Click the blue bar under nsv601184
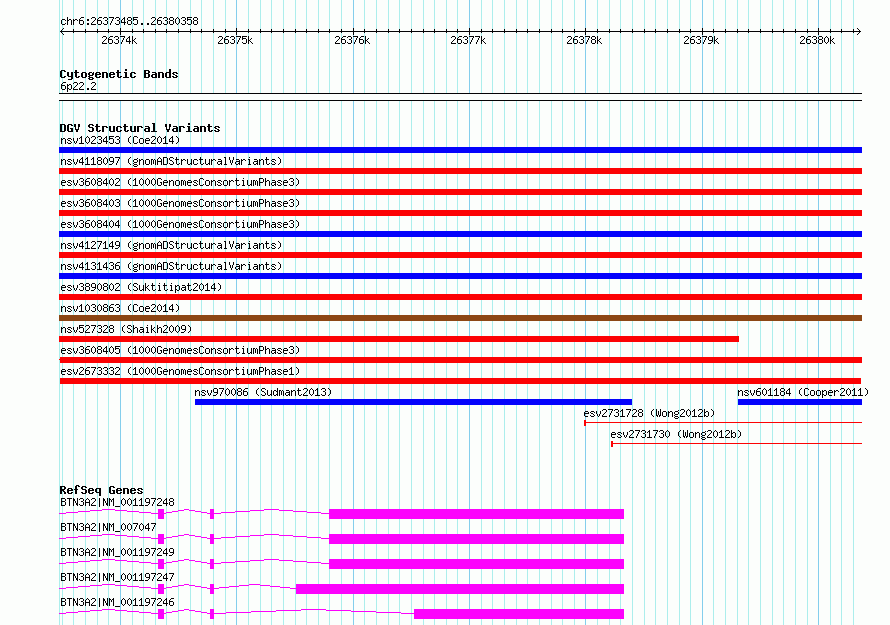 click(800, 402)
